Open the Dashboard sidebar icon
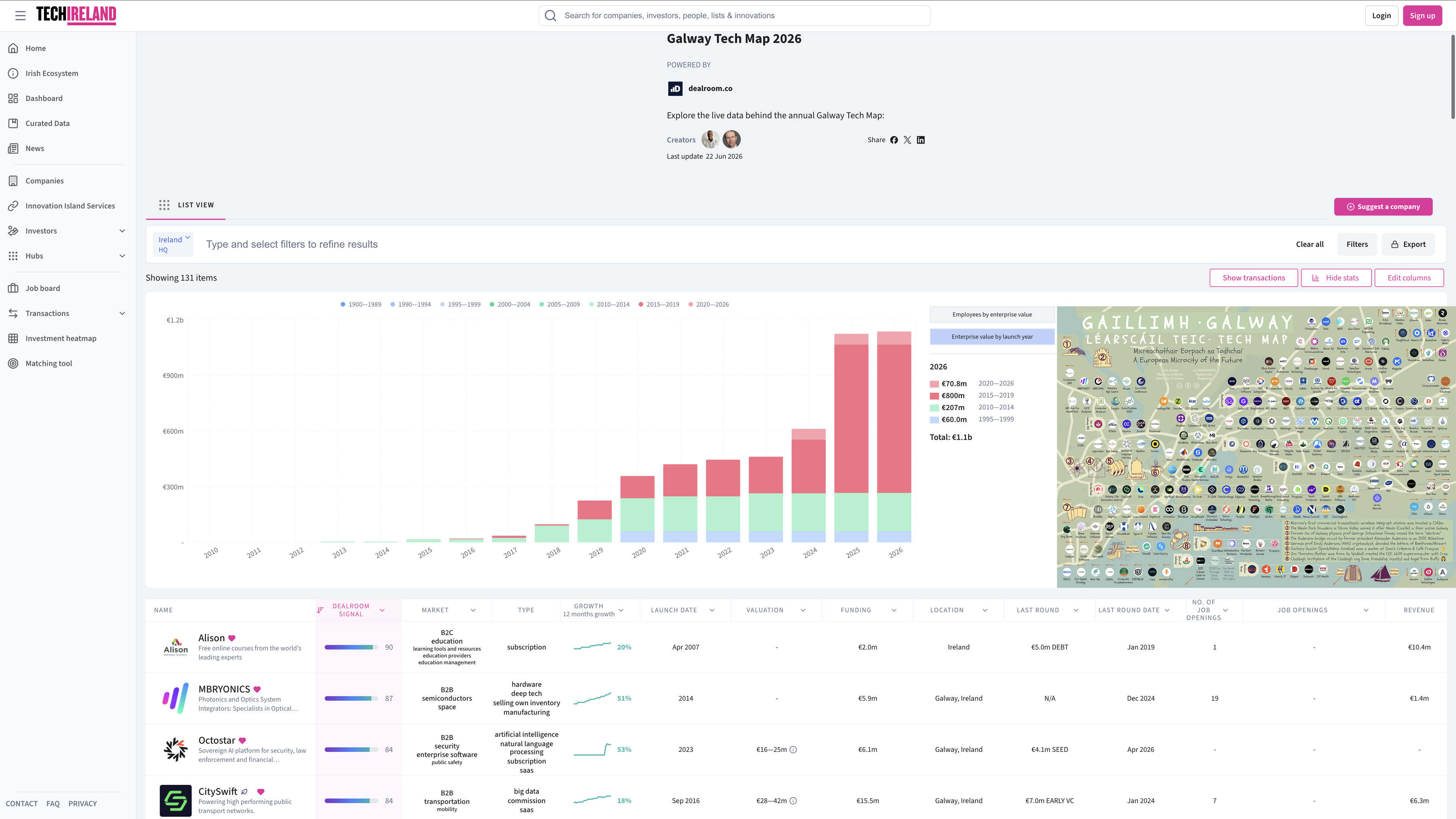This screenshot has height=819, width=1456. (x=13, y=98)
